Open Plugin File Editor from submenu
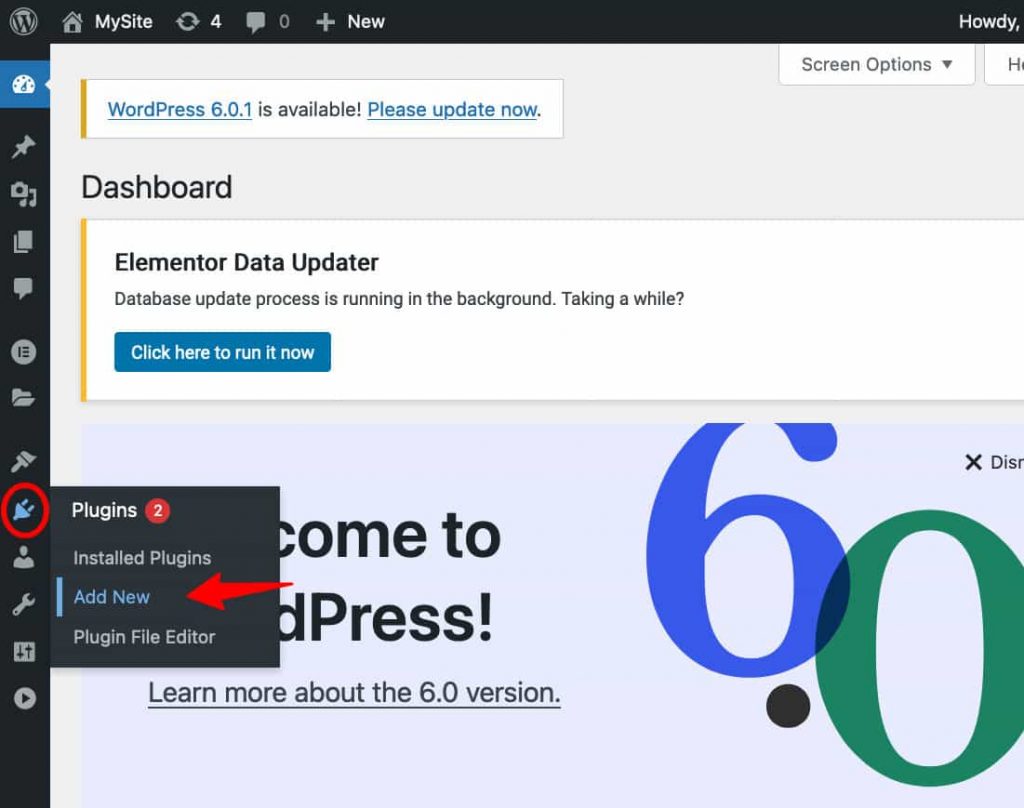This screenshot has height=808, width=1024. (144, 637)
